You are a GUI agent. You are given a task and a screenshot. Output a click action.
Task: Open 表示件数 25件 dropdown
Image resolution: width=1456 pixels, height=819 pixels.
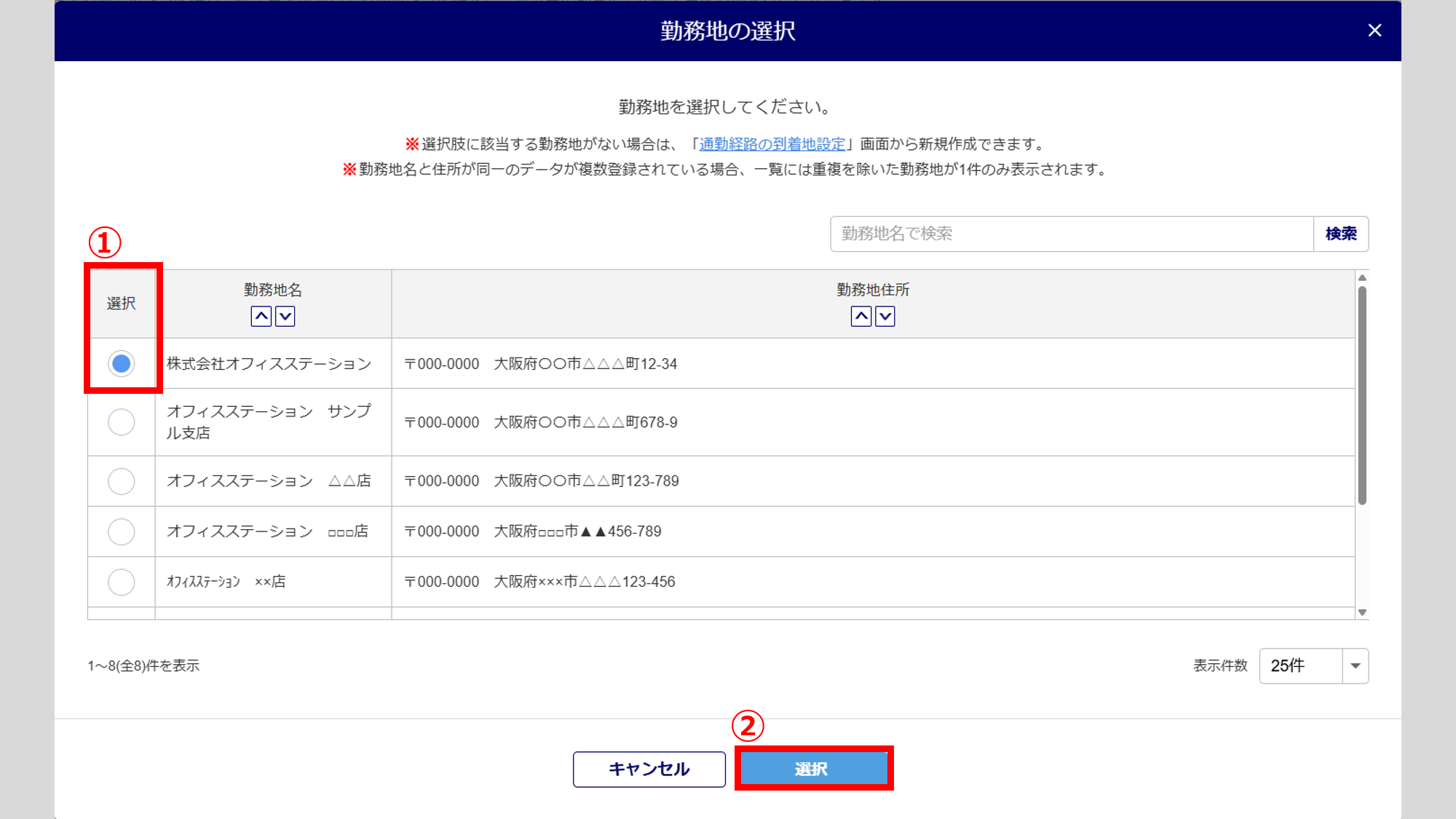click(1301, 666)
